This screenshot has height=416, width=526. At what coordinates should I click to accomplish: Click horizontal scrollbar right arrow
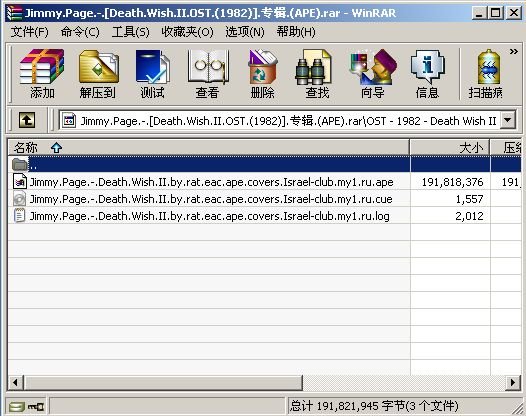[x=513, y=382]
